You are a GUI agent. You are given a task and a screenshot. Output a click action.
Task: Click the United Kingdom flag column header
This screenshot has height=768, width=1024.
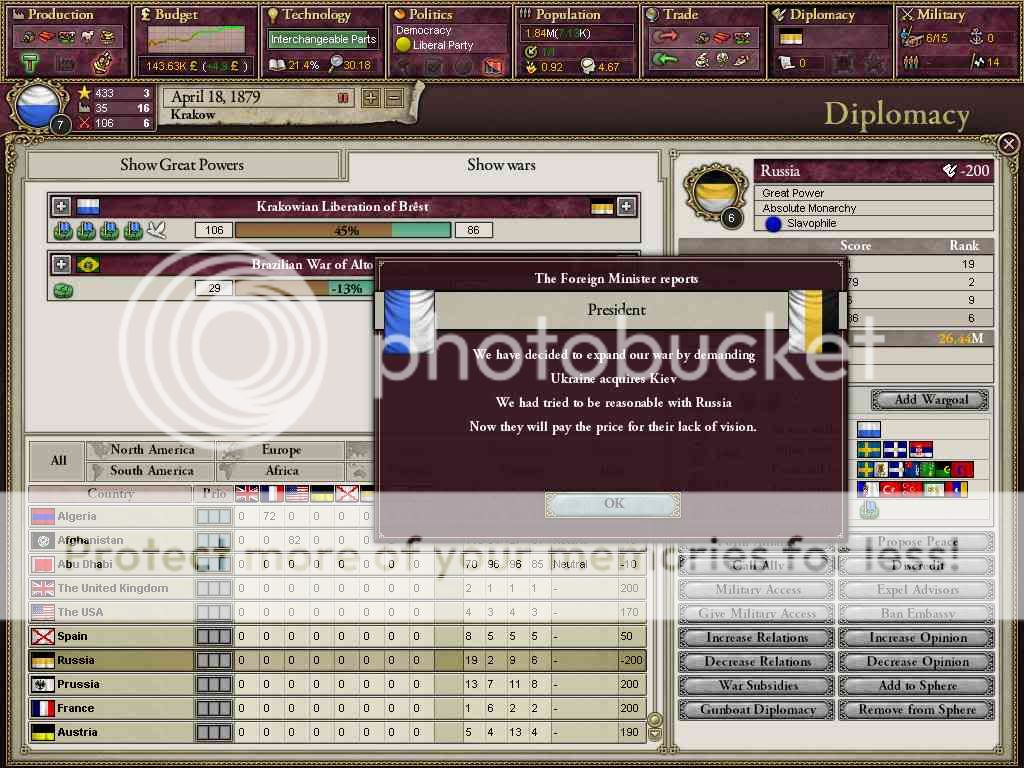[x=246, y=493]
